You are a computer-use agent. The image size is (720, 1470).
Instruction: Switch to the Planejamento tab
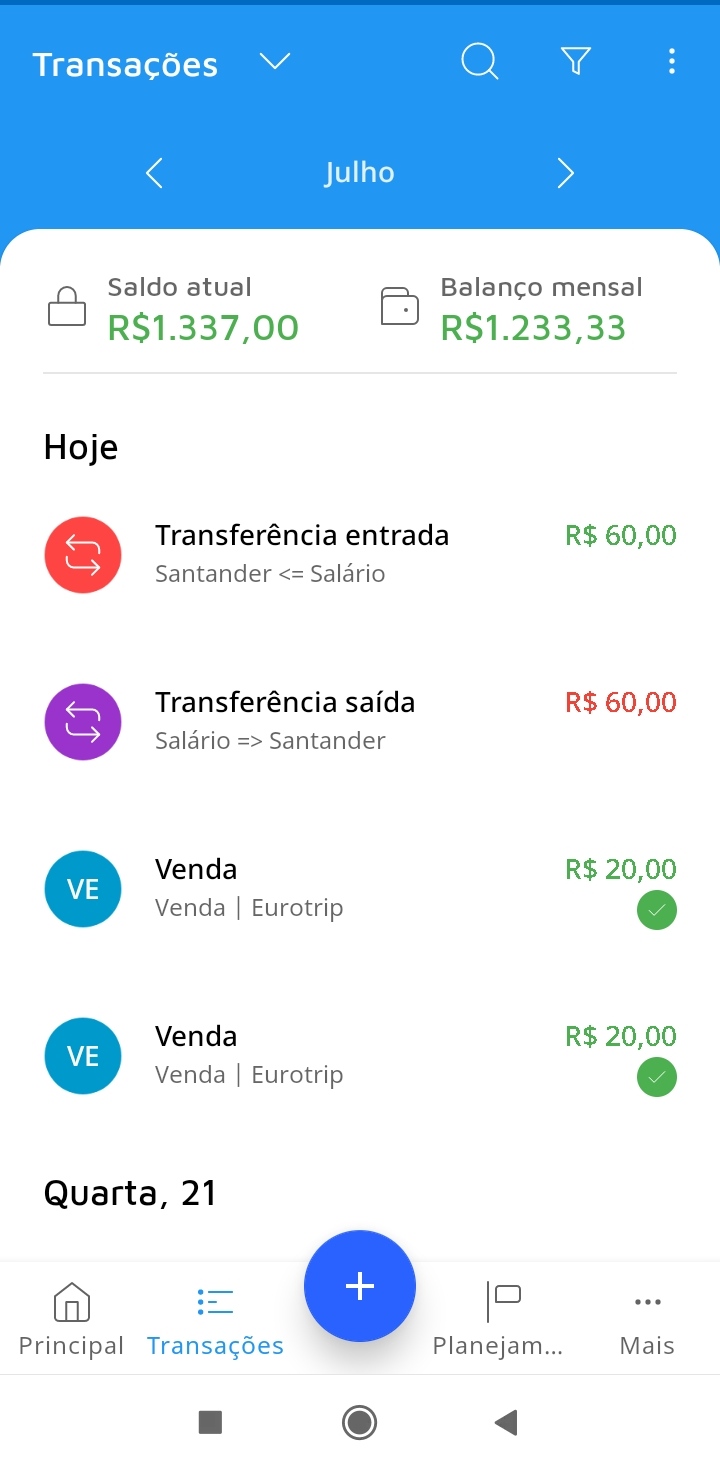pyautogui.click(x=498, y=1320)
